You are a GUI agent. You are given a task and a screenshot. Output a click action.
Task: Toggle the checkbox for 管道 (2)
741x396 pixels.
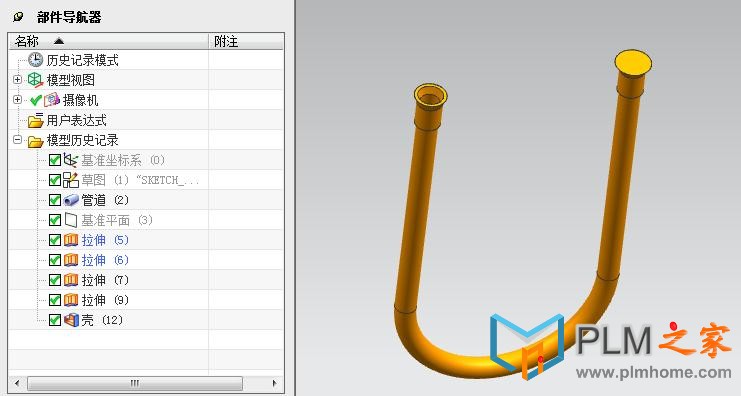[55, 200]
